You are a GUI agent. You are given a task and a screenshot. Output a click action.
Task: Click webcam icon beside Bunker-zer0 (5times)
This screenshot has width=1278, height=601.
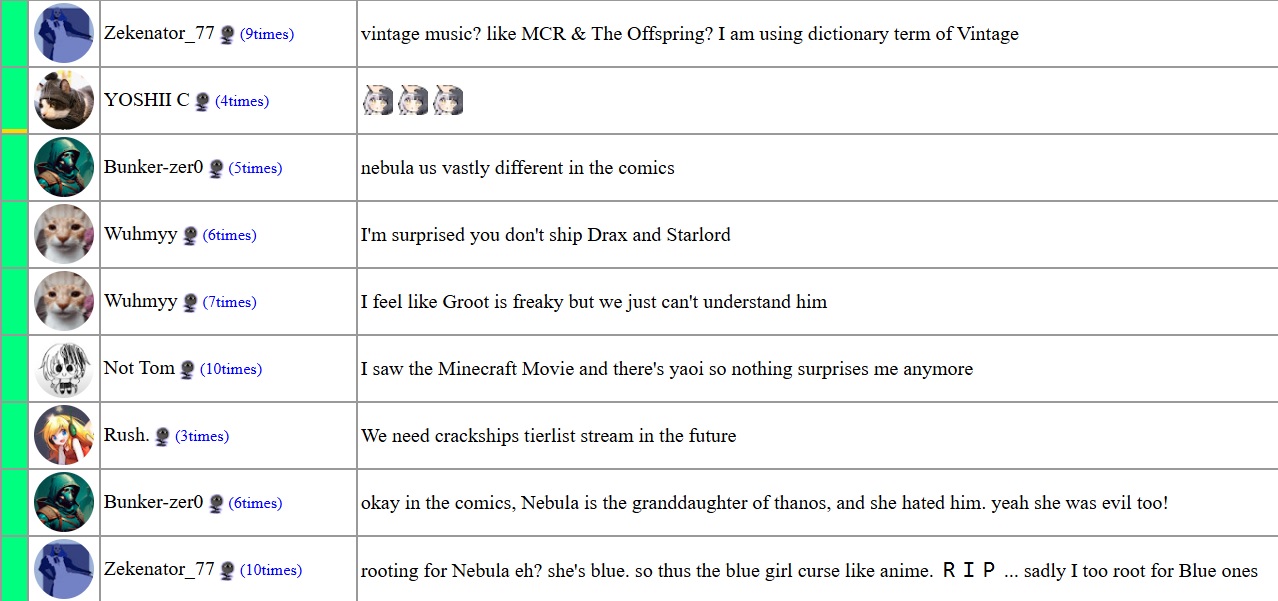216,168
